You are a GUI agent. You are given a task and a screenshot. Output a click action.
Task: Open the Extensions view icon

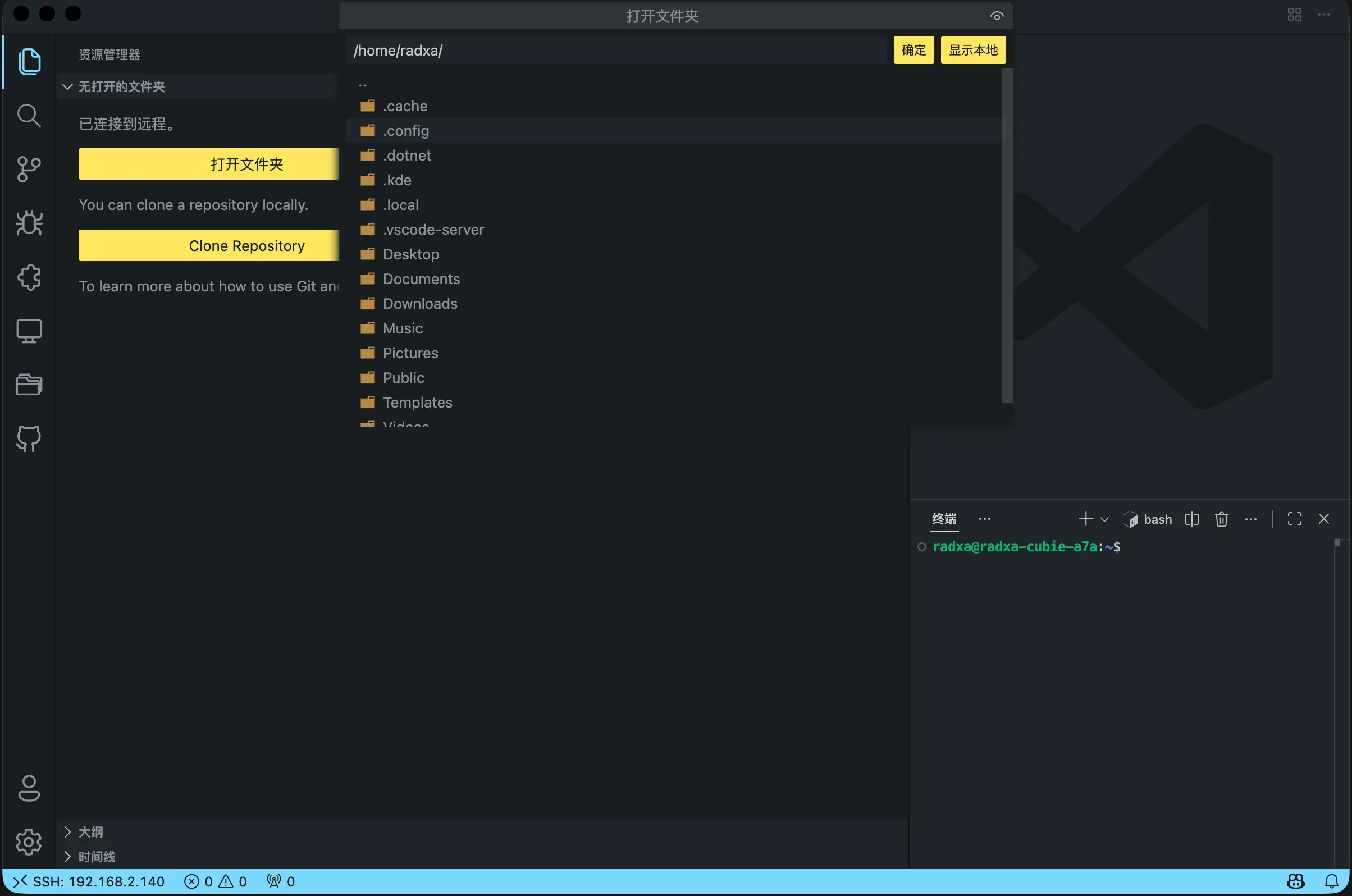(x=29, y=277)
